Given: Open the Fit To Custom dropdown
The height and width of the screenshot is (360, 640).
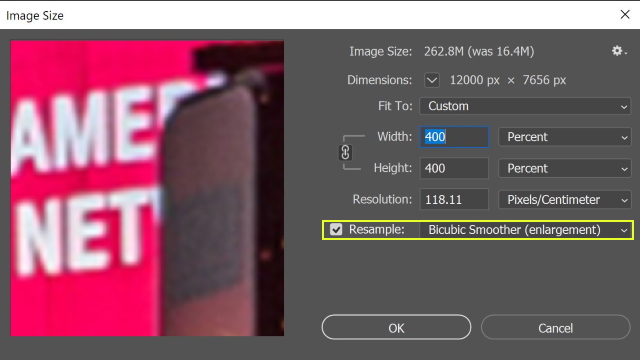Looking at the screenshot, I should tap(525, 106).
